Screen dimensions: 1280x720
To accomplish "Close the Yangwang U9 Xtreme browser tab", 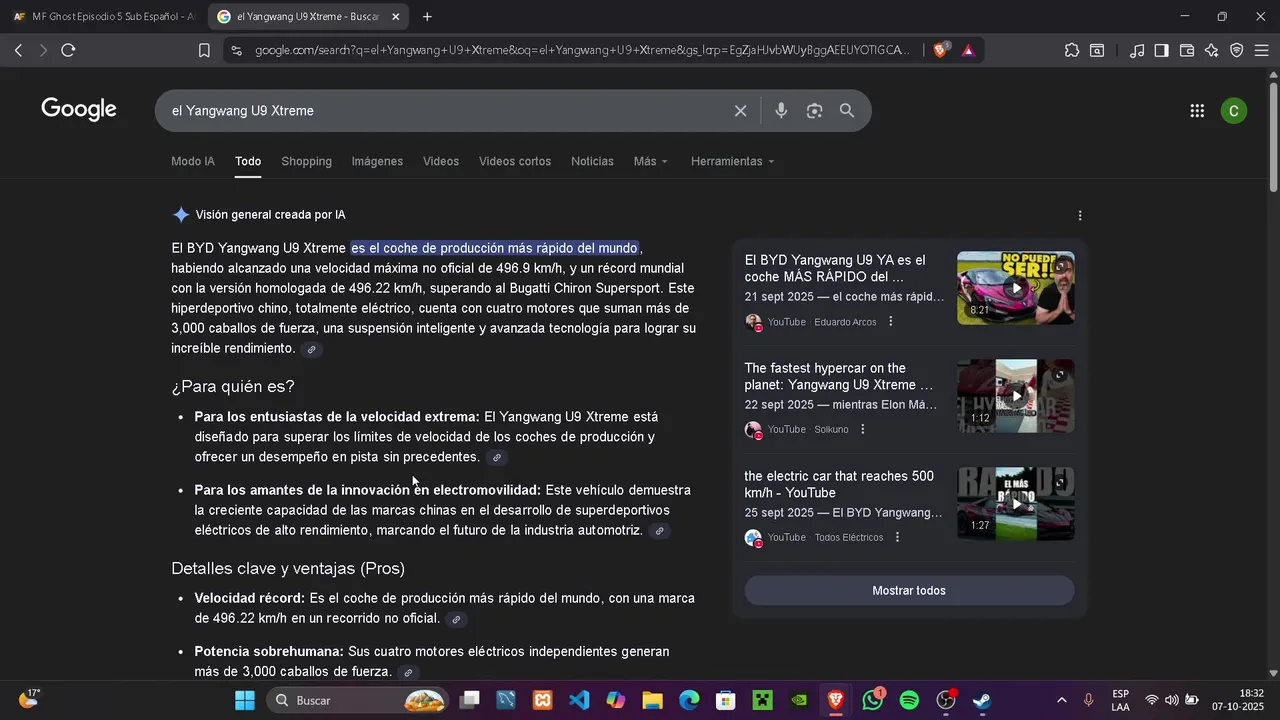I will (395, 17).
